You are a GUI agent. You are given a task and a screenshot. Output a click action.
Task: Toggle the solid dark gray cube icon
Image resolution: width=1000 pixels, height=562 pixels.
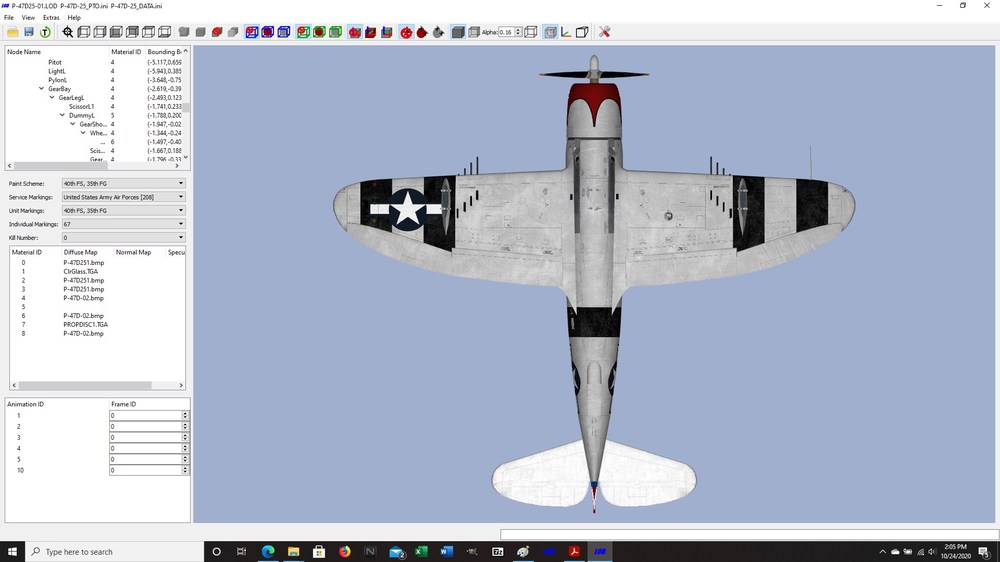point(458,32)
